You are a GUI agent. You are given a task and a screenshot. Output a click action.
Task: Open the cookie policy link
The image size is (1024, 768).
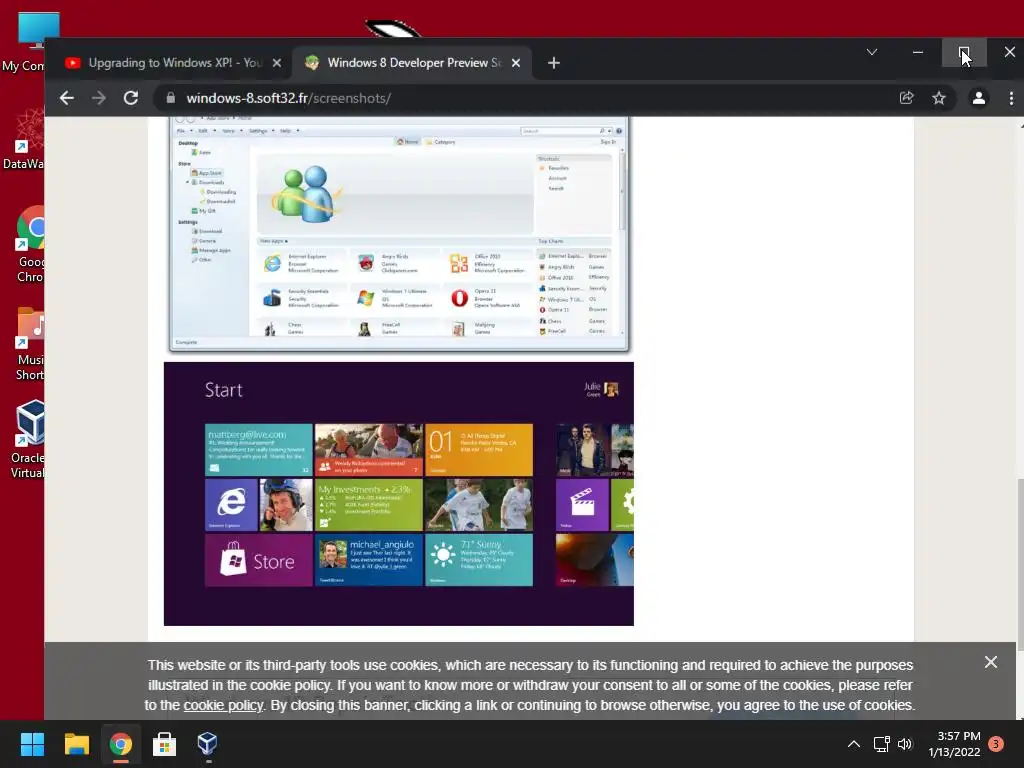click(x=223, y=705)
